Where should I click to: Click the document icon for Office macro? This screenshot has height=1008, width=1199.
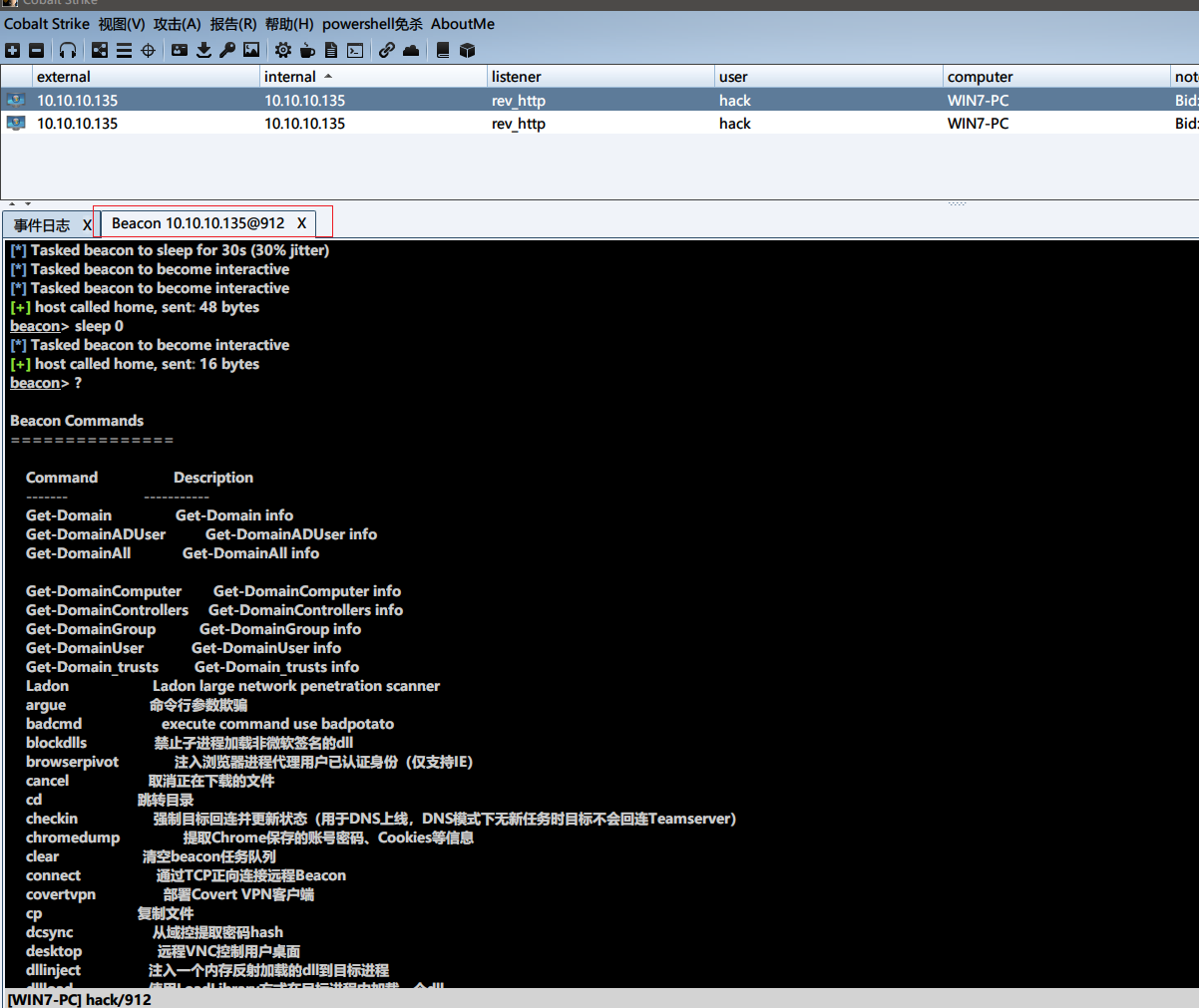click(331, 50)
